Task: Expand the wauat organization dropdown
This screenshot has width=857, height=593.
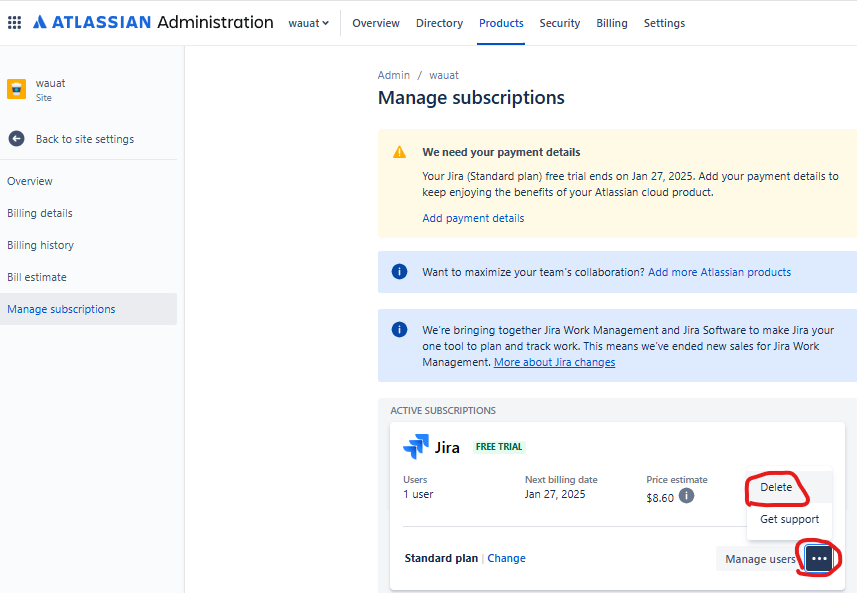Action: (309, 23)
